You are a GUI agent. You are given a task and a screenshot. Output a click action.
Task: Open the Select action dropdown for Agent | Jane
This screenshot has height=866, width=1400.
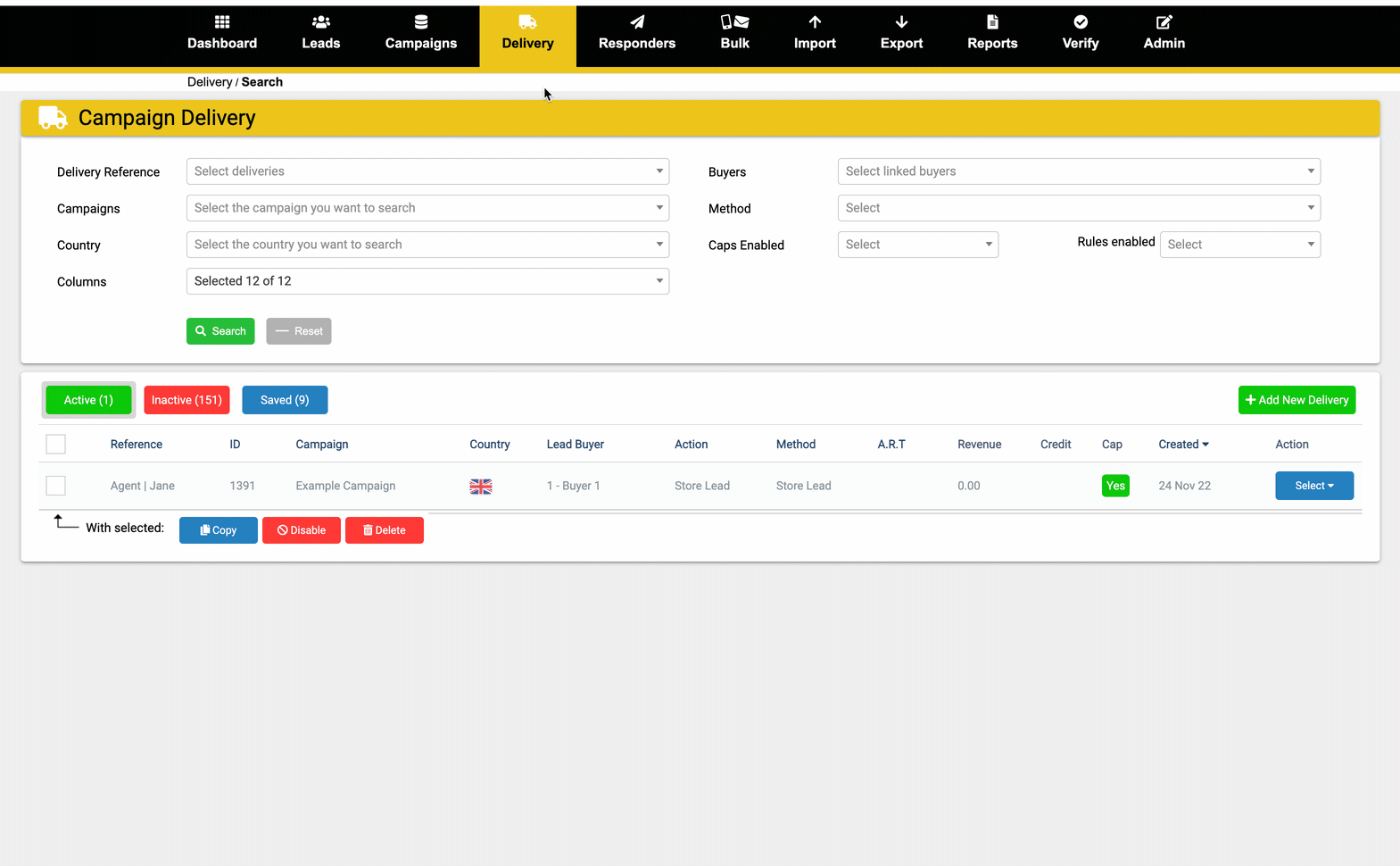point(1314,486)
